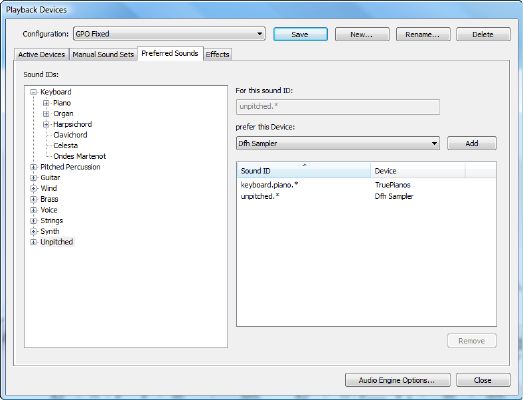Open the Effects tab
Image resolution: width=523 pixels, height=400 pixels.
pyautogui.click(x=217, y=54)
